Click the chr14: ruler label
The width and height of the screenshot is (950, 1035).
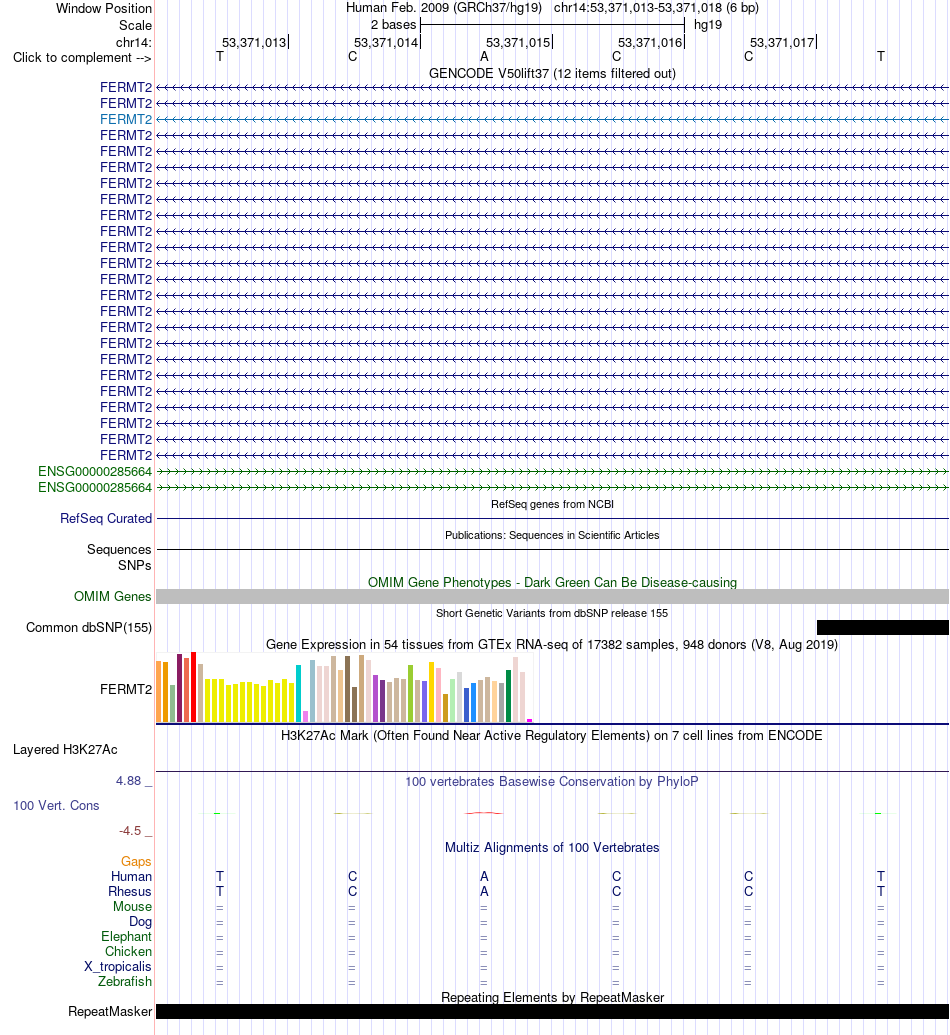(x=133, y=43)
